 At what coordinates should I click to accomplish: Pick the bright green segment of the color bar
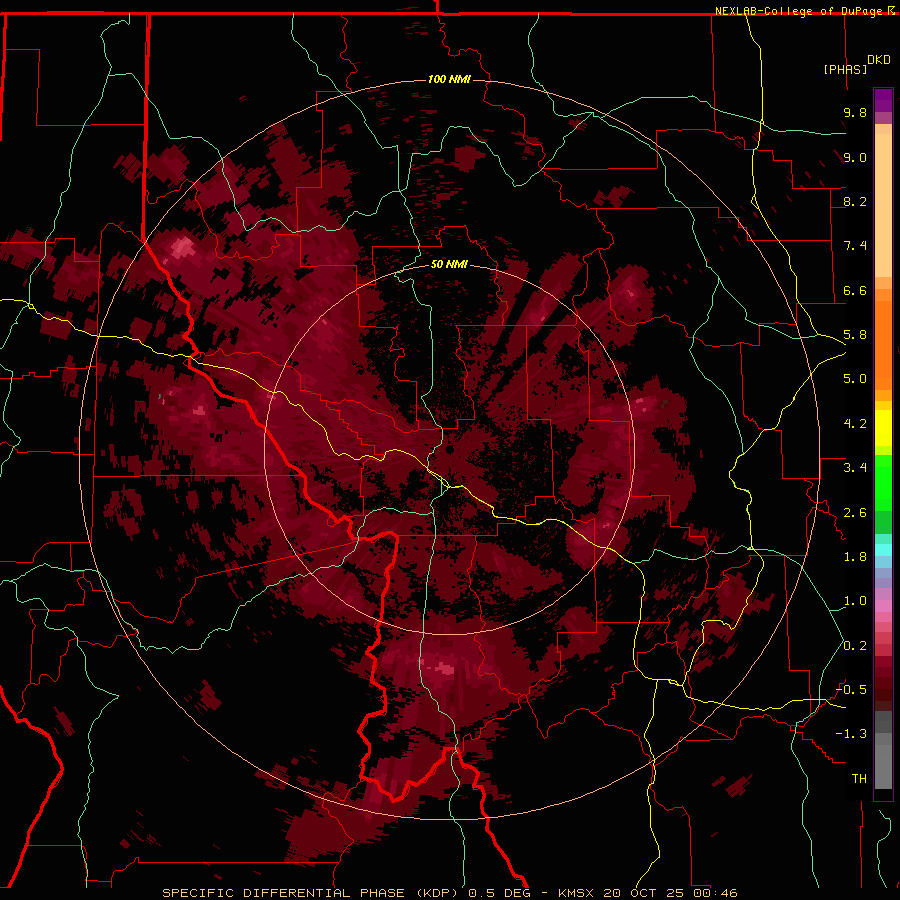tap(883, 483)
